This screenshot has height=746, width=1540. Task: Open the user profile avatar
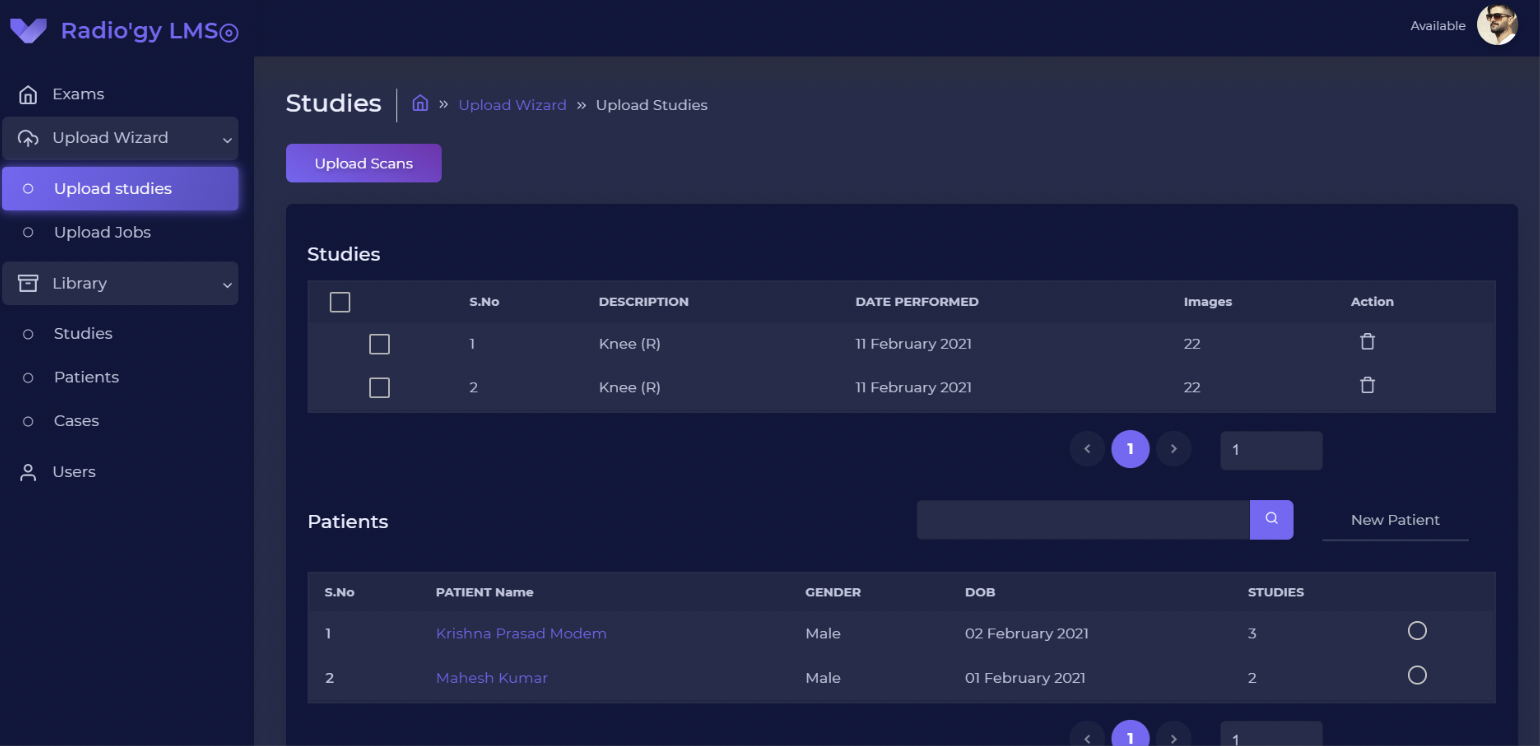point(1497,25)
